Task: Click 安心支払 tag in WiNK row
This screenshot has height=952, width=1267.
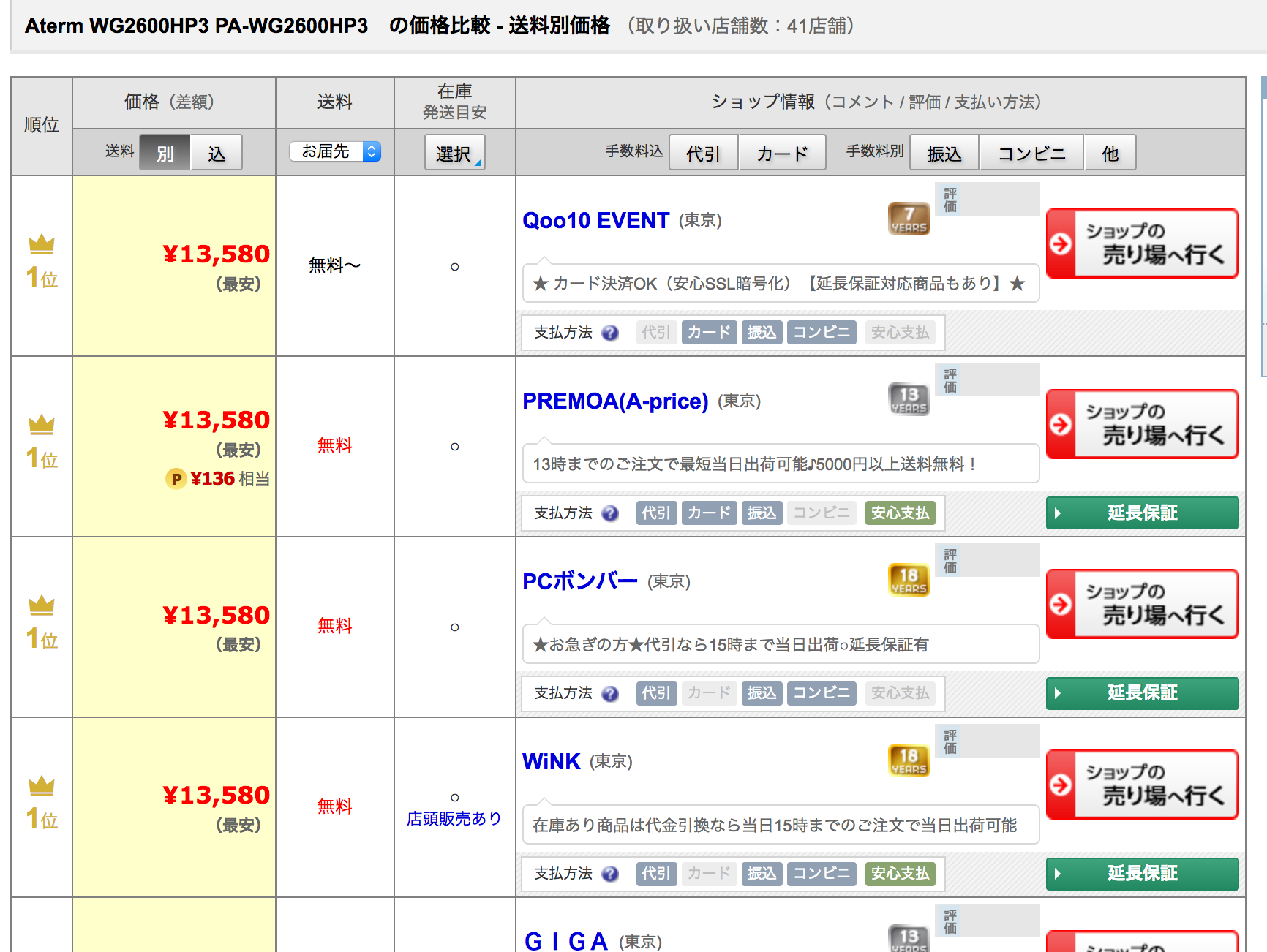Action: click(900, 874)
